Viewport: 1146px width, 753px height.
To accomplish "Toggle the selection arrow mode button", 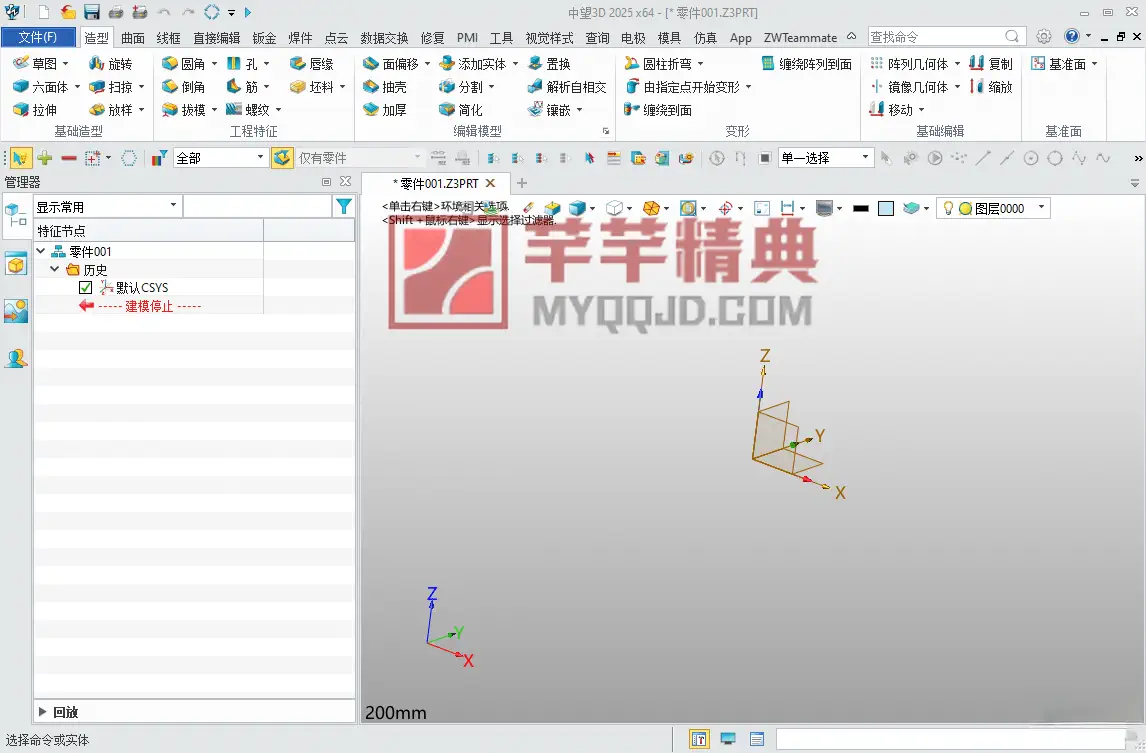I will coord(20,158).
